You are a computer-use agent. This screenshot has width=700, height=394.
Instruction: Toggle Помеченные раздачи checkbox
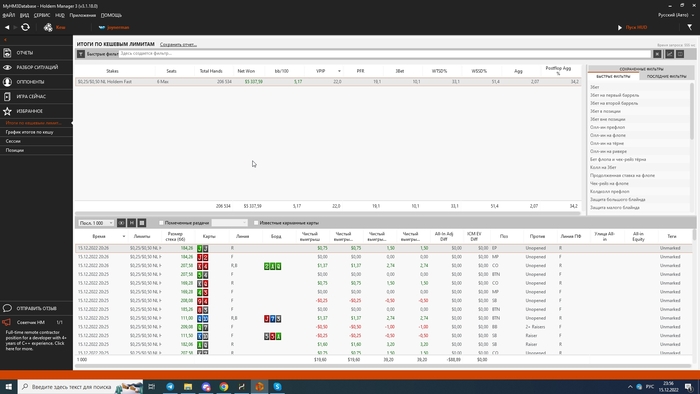[162, 223]
